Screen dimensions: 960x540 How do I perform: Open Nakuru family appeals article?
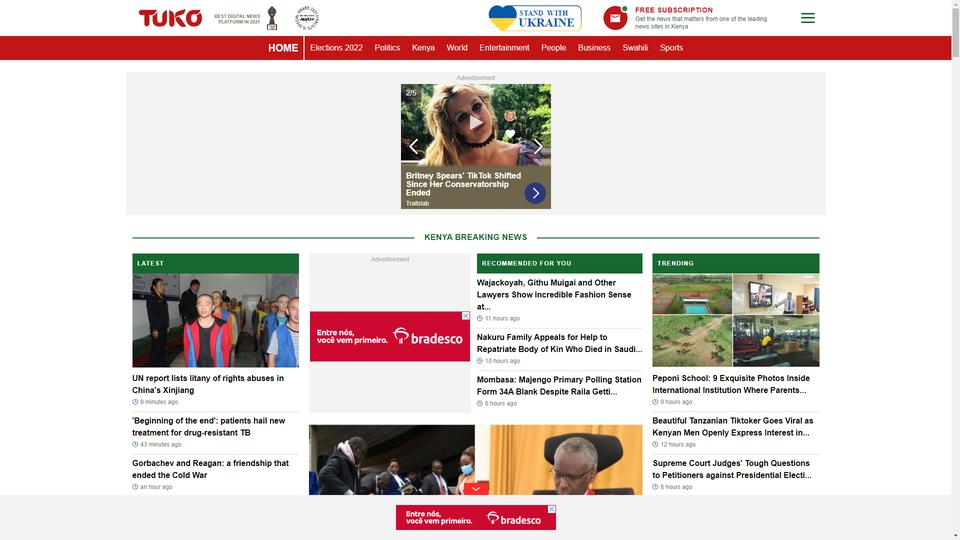coord(559,343)
